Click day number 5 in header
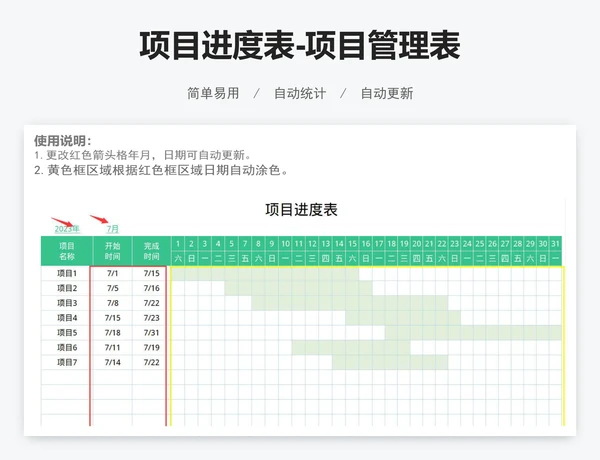Screen dimensions: 600x460 (x=232, y=244)
